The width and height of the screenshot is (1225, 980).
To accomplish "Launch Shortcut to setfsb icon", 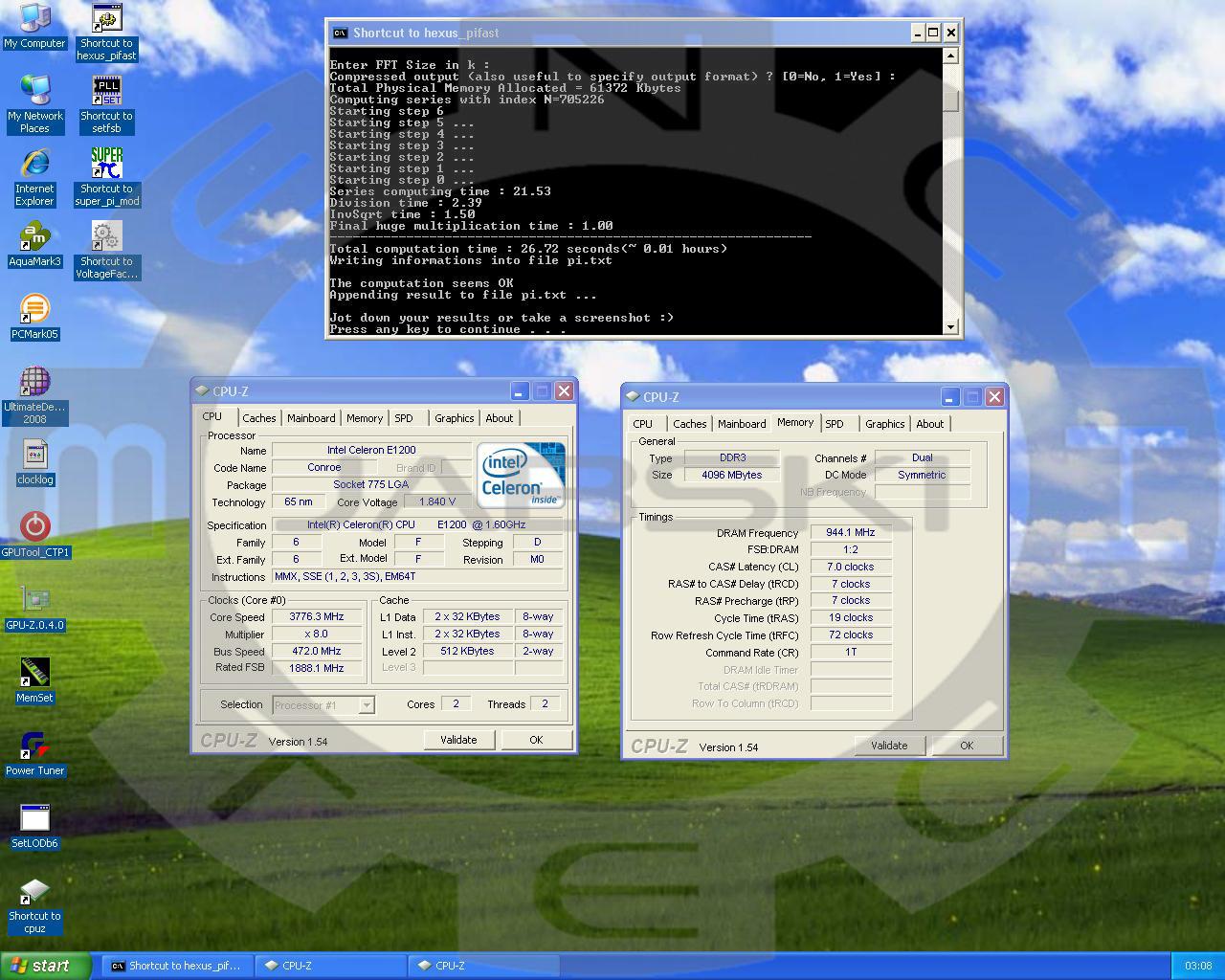I will tap(107, 103).
